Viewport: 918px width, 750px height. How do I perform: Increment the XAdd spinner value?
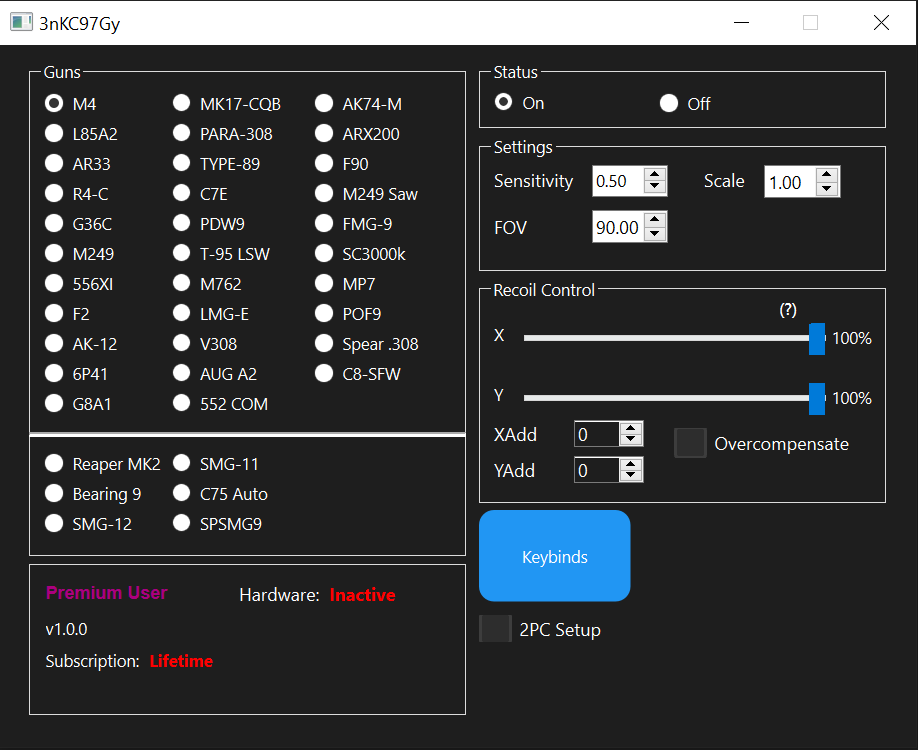(x=631, y=428)
